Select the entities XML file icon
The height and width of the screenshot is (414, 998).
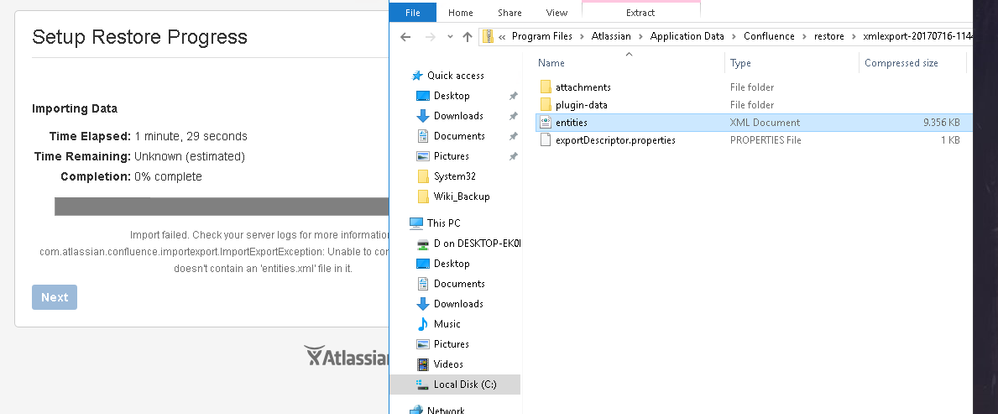[x=545, y=122]
